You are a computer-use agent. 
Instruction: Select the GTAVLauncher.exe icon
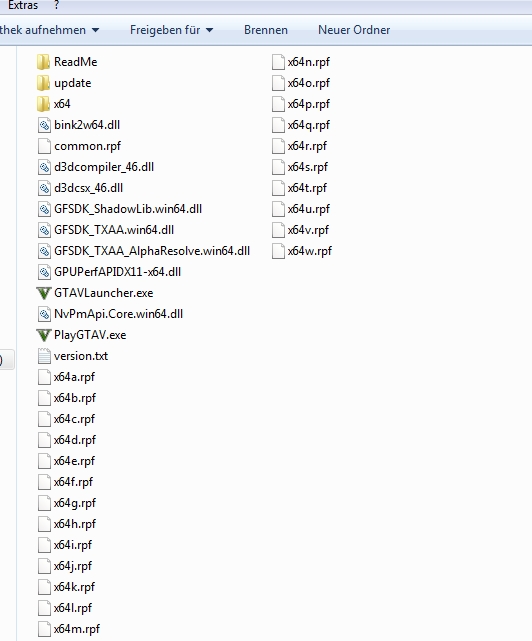point(44,293)
